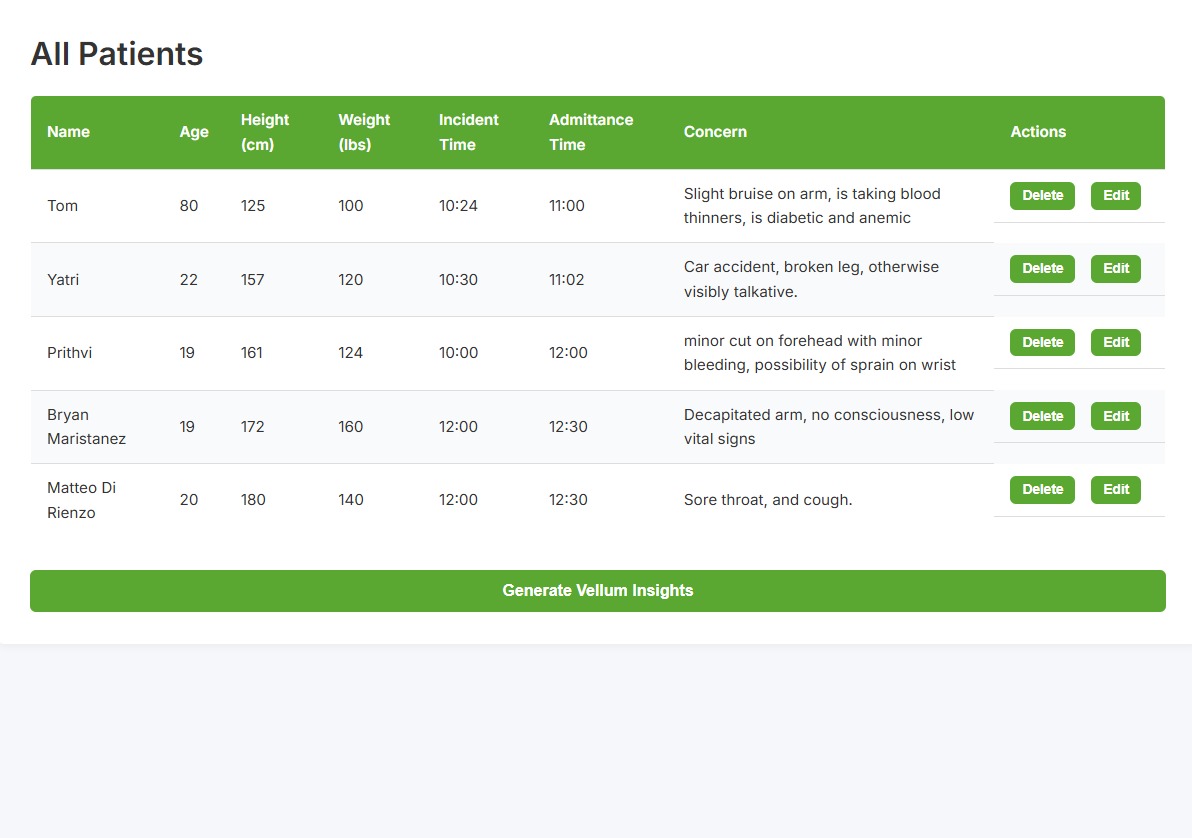The height and width of the screenshot is (838, 1192).
Task: Click the Age column header
Action: click(x=194, y=132)
